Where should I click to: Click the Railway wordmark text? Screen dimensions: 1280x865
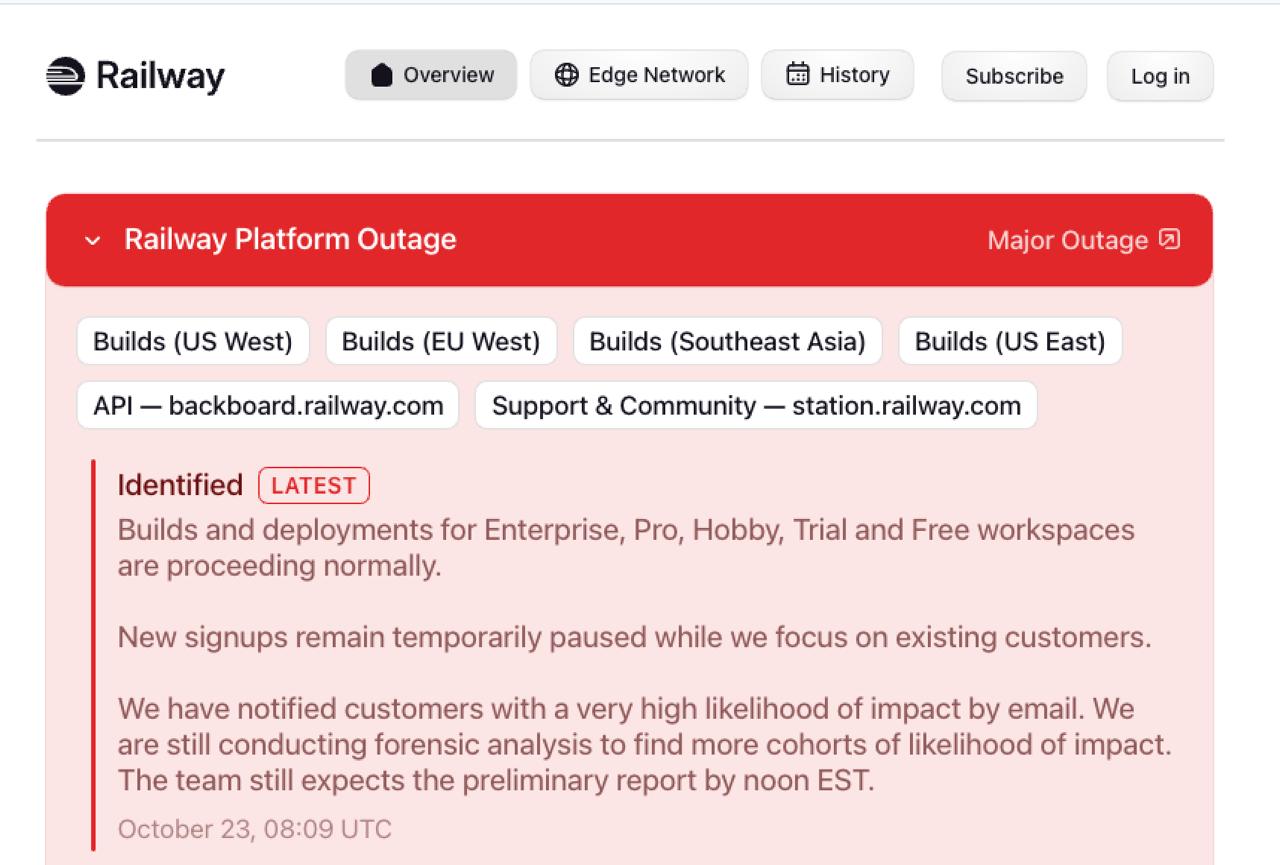(x=160, y=76)
